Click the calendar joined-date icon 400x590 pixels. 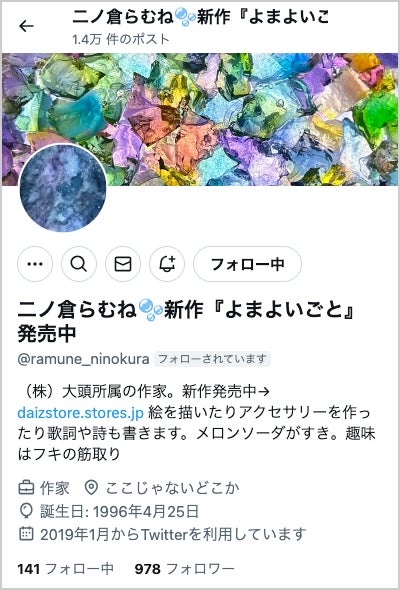(x=26, y=534)
